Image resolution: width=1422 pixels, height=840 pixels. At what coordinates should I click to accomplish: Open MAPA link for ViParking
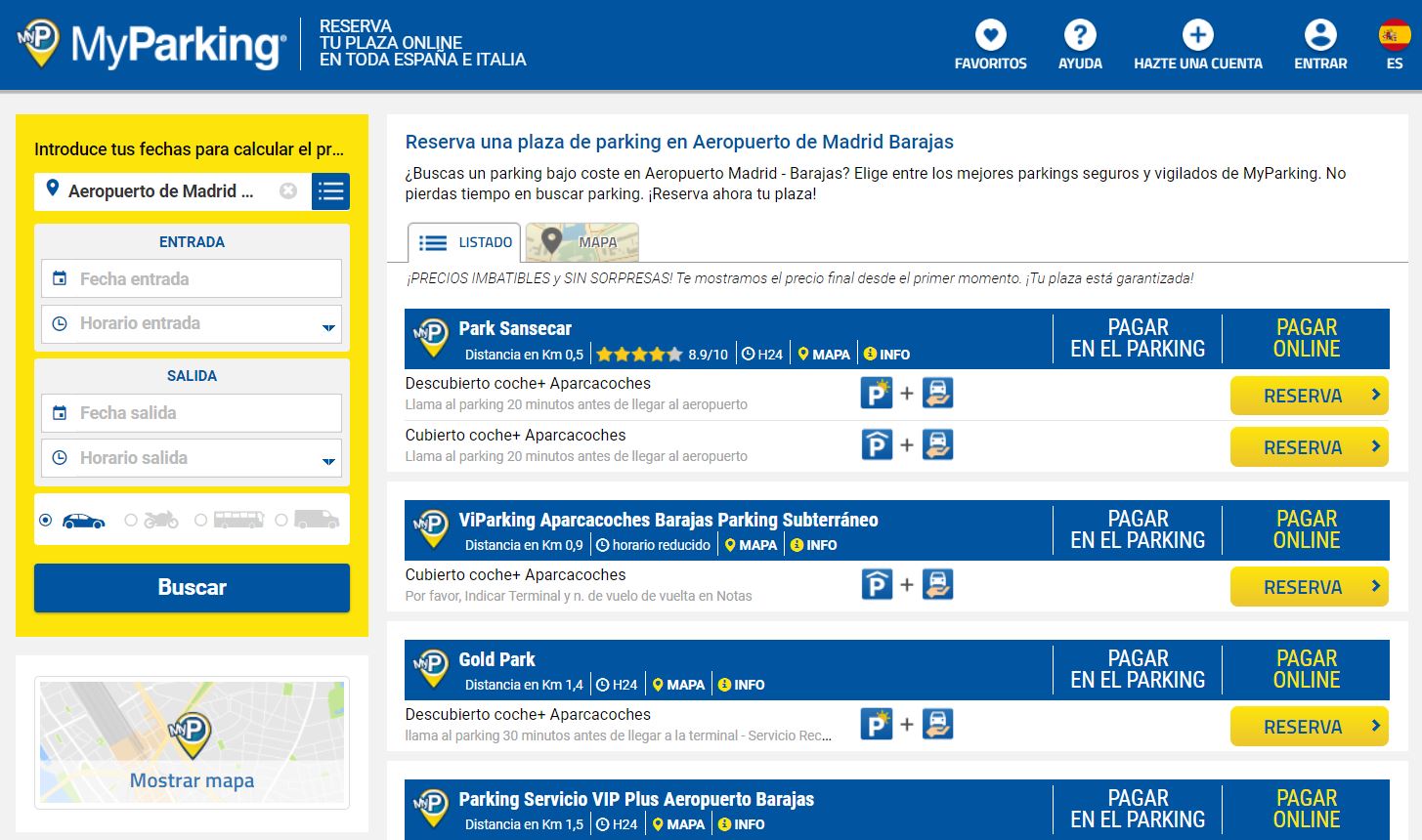click(751, 545)
